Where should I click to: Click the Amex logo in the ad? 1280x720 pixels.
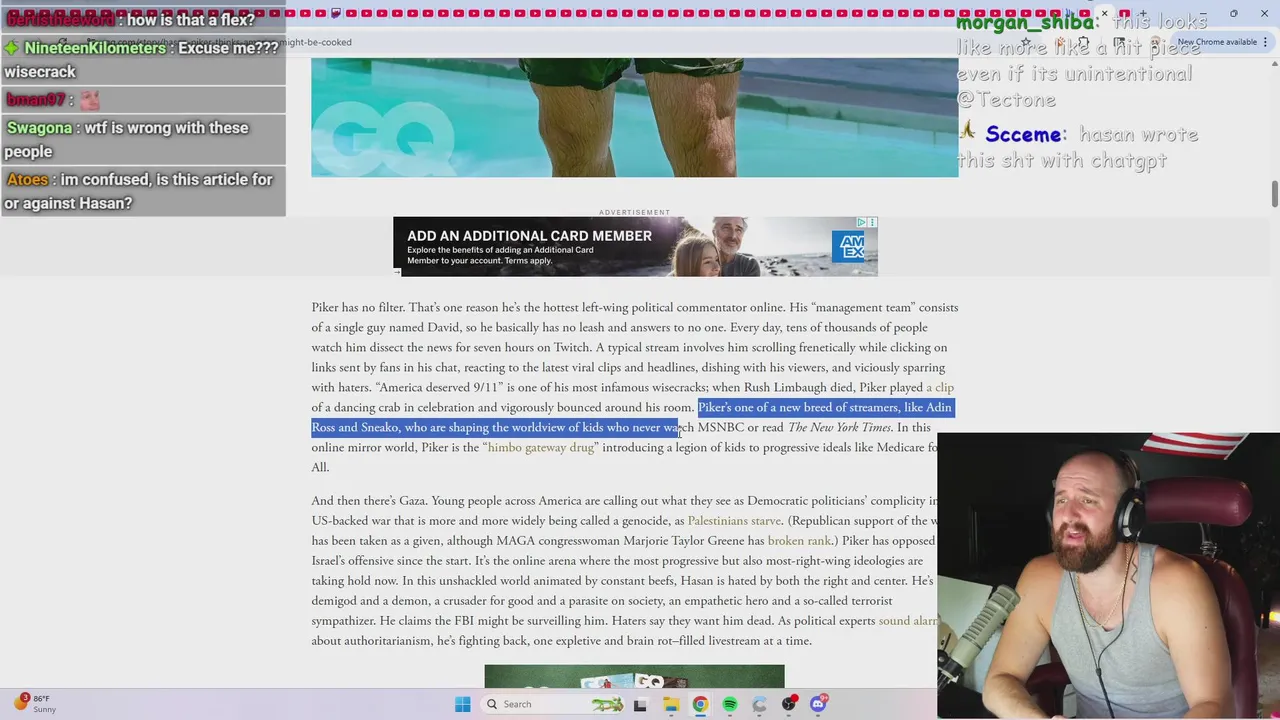tap(848, 246)
